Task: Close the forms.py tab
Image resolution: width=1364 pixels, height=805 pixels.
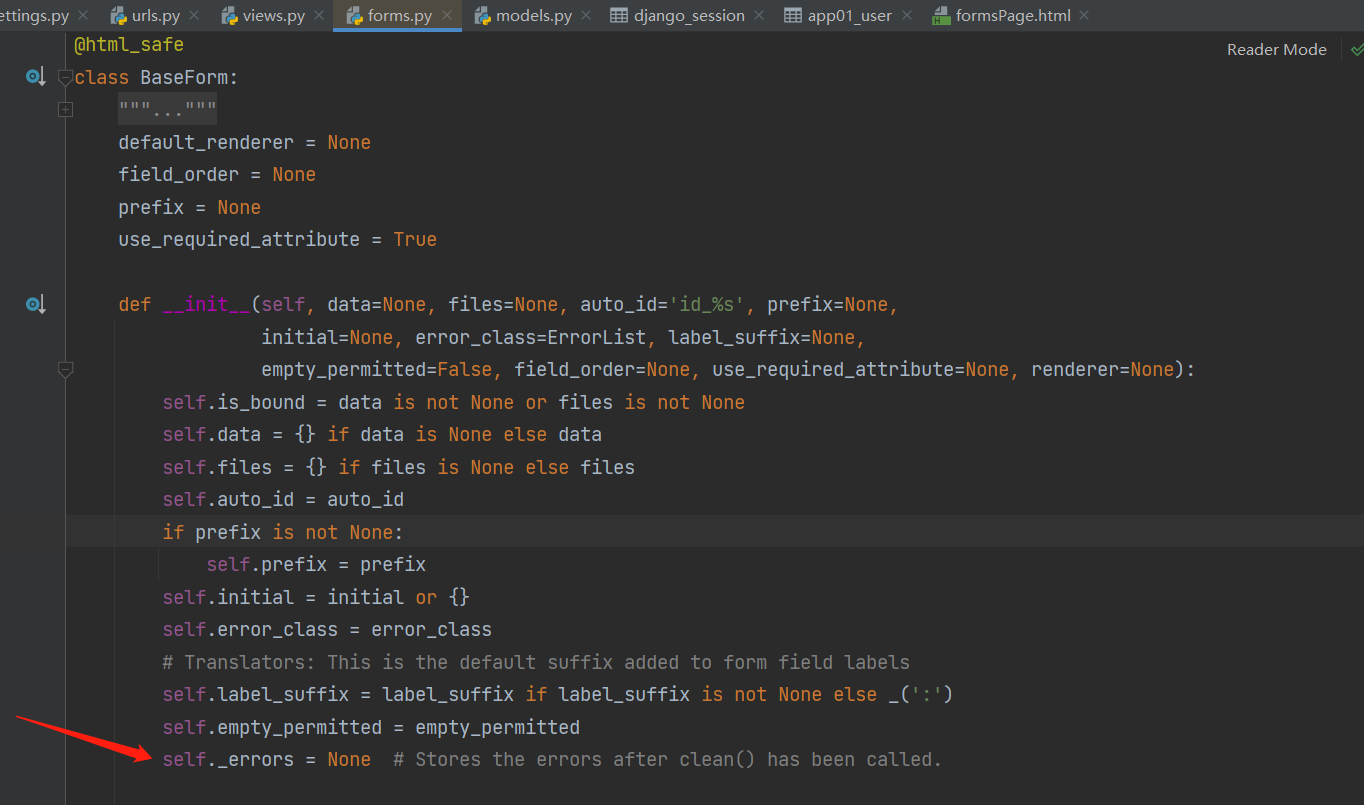Action: pos(446,15)
